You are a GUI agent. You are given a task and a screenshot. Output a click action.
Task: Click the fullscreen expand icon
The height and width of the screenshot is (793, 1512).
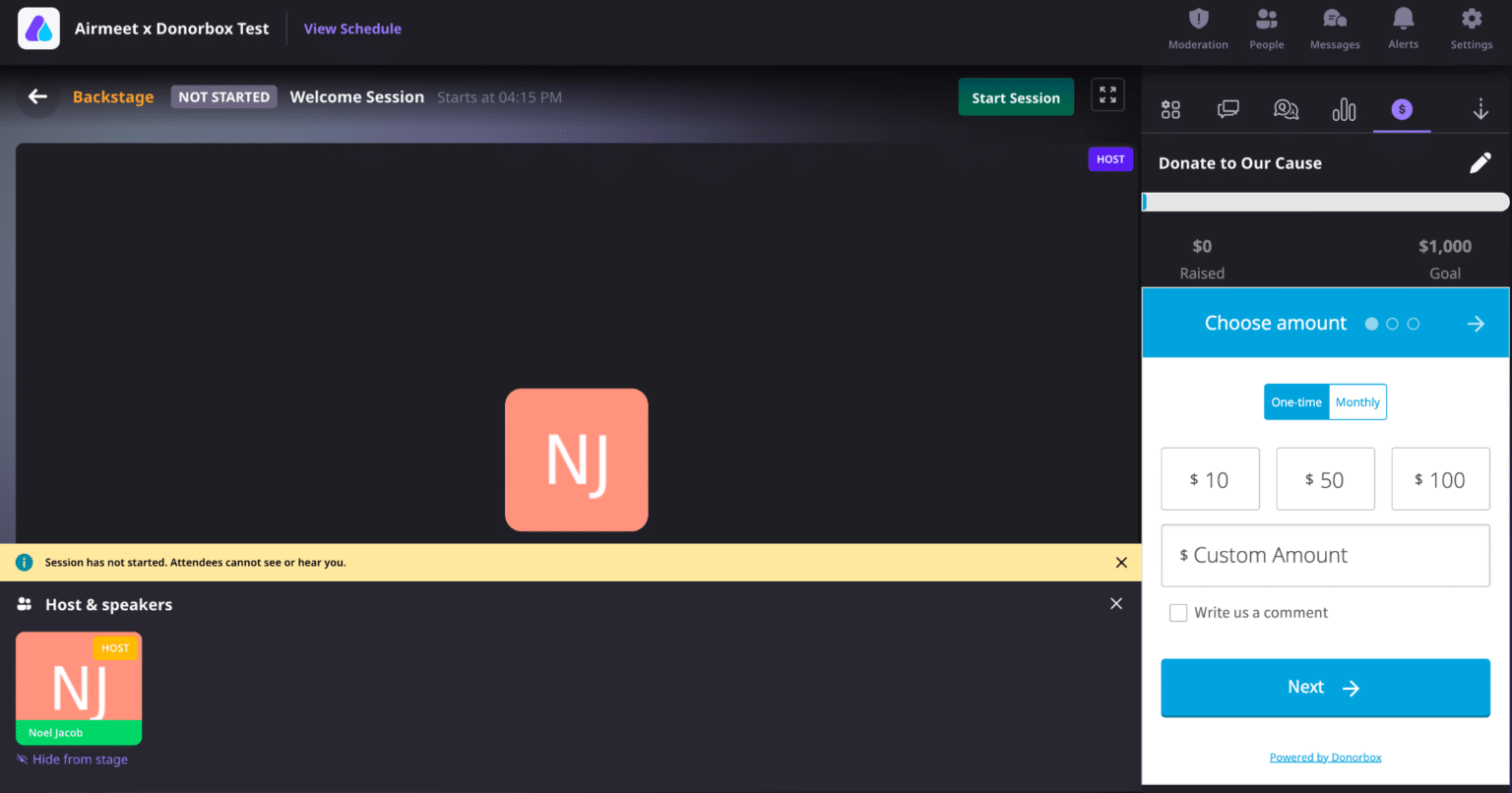(1107, 95)
